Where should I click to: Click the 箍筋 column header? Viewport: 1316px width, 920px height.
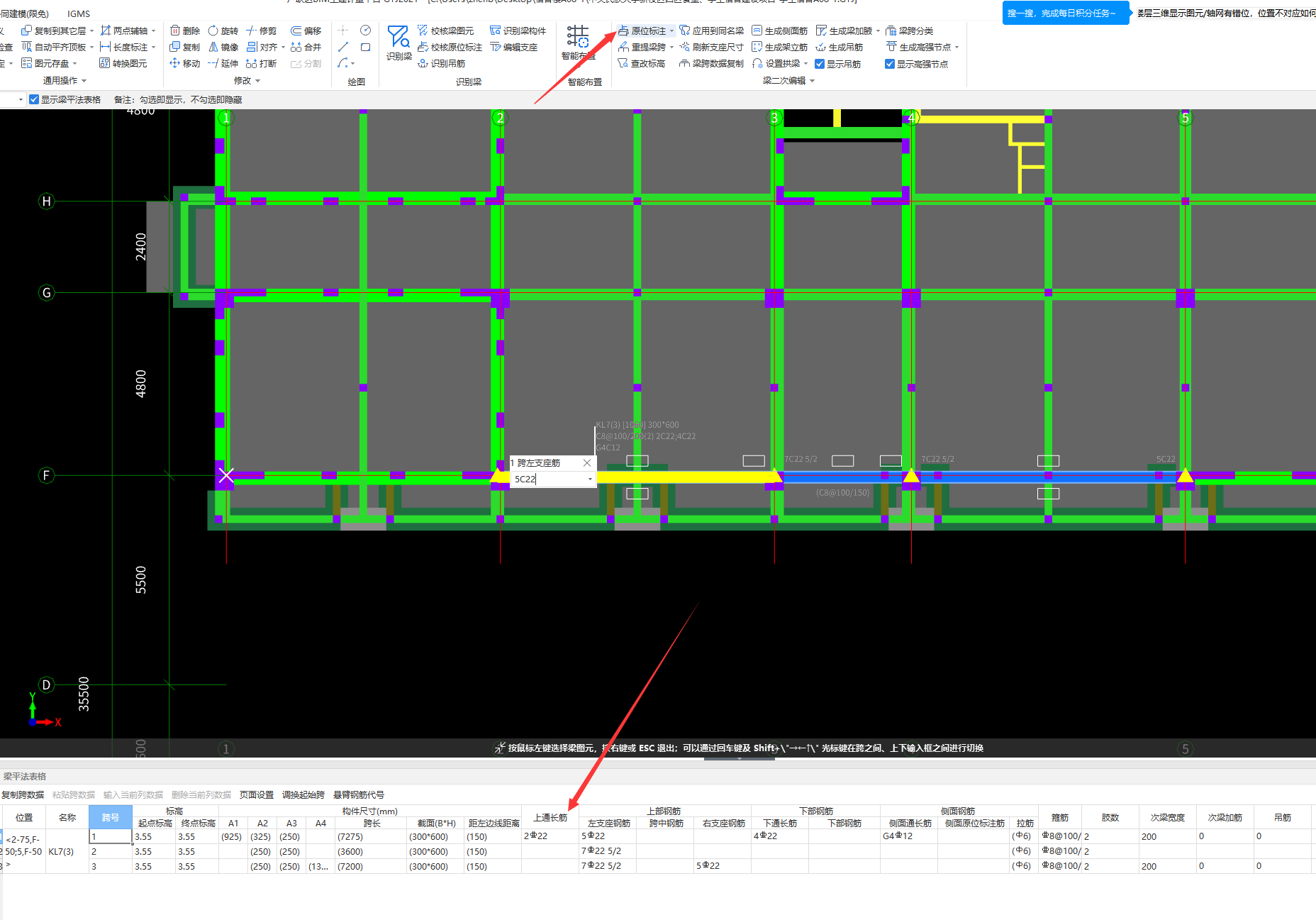[1060, 817]
